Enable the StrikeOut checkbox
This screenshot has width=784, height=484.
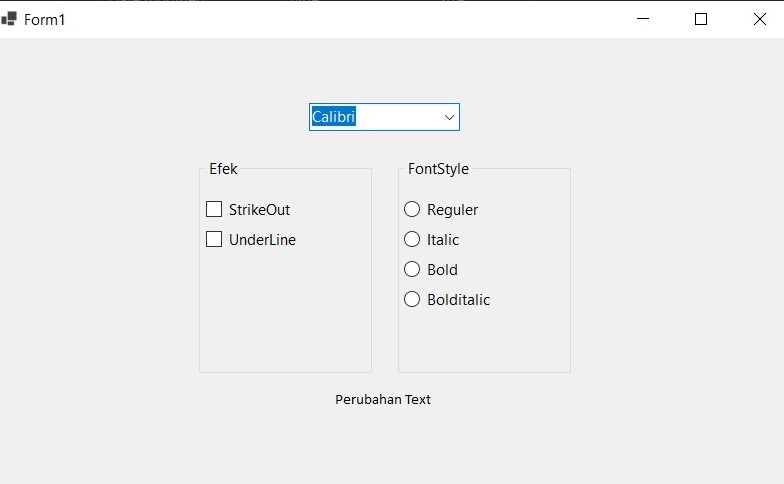[214, 209]
